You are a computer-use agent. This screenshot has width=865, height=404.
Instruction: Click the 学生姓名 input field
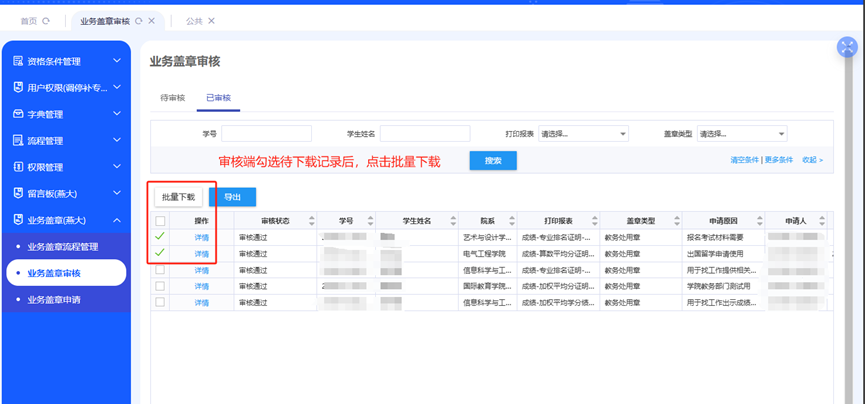(424, 134)
